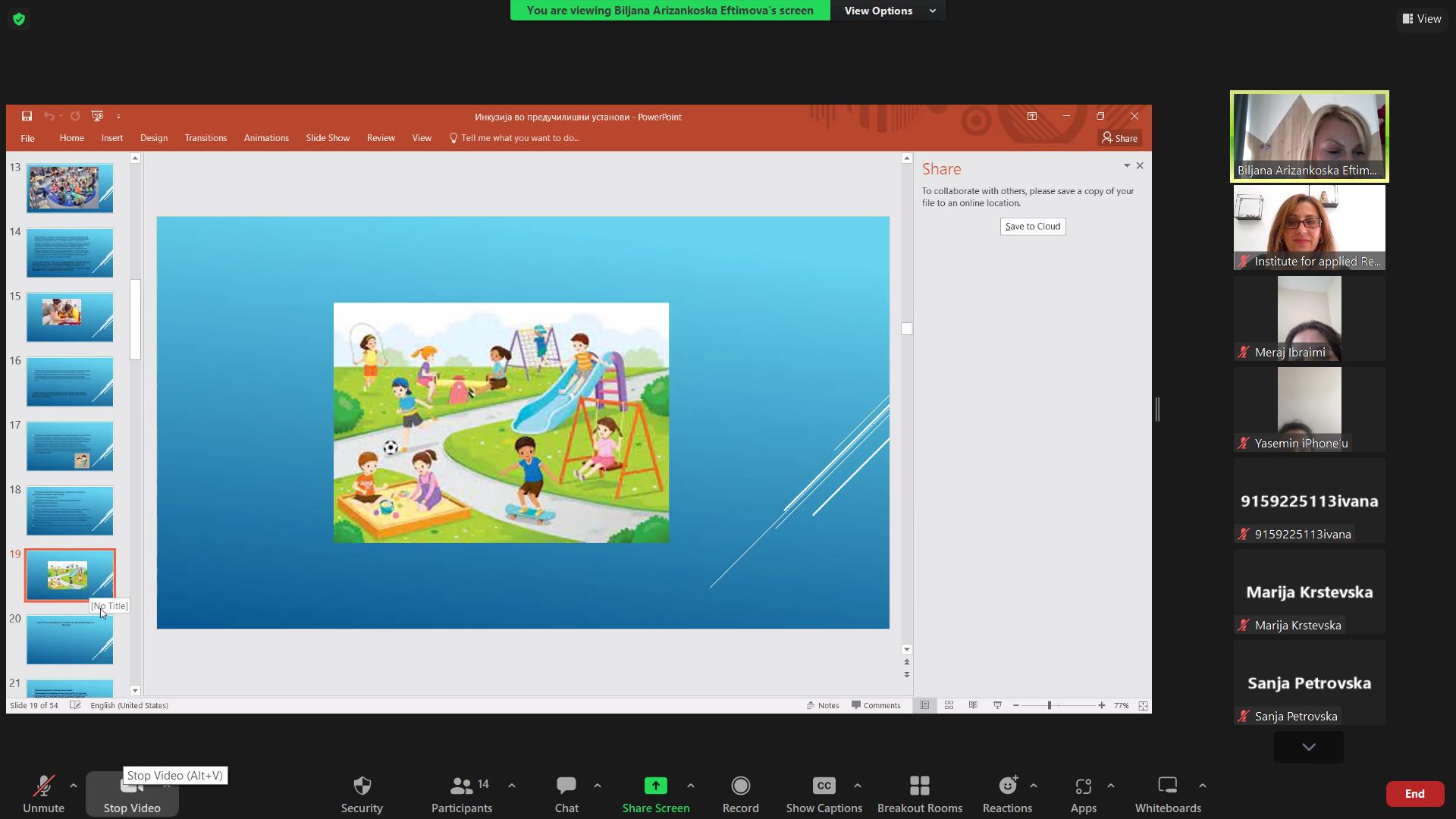Click Share Screen button

[656, 793]
